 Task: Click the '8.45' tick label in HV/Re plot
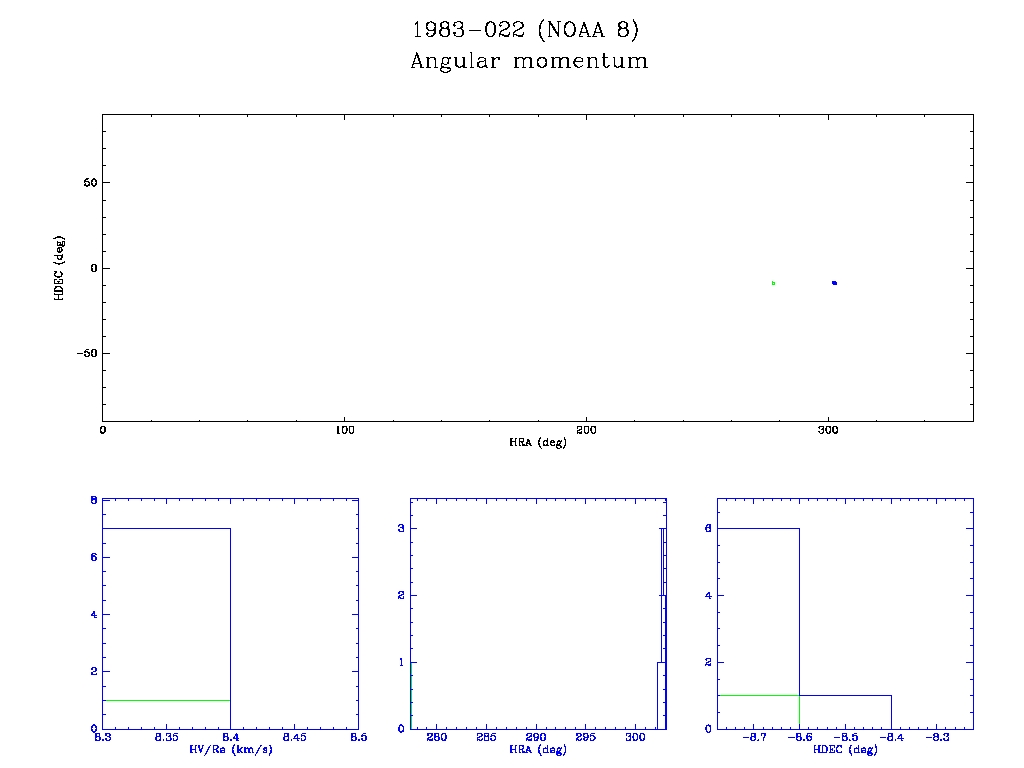tap(295, 737)
